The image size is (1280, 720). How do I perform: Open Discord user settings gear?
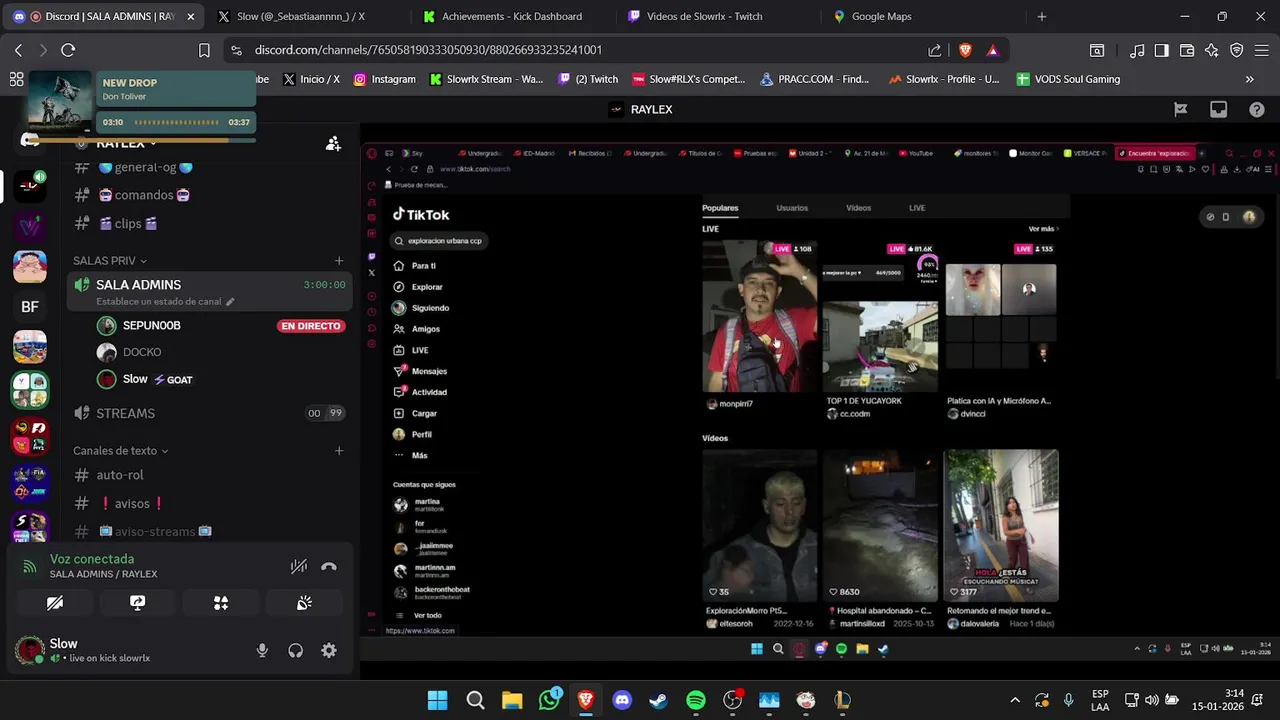click(x=329, y=650)
